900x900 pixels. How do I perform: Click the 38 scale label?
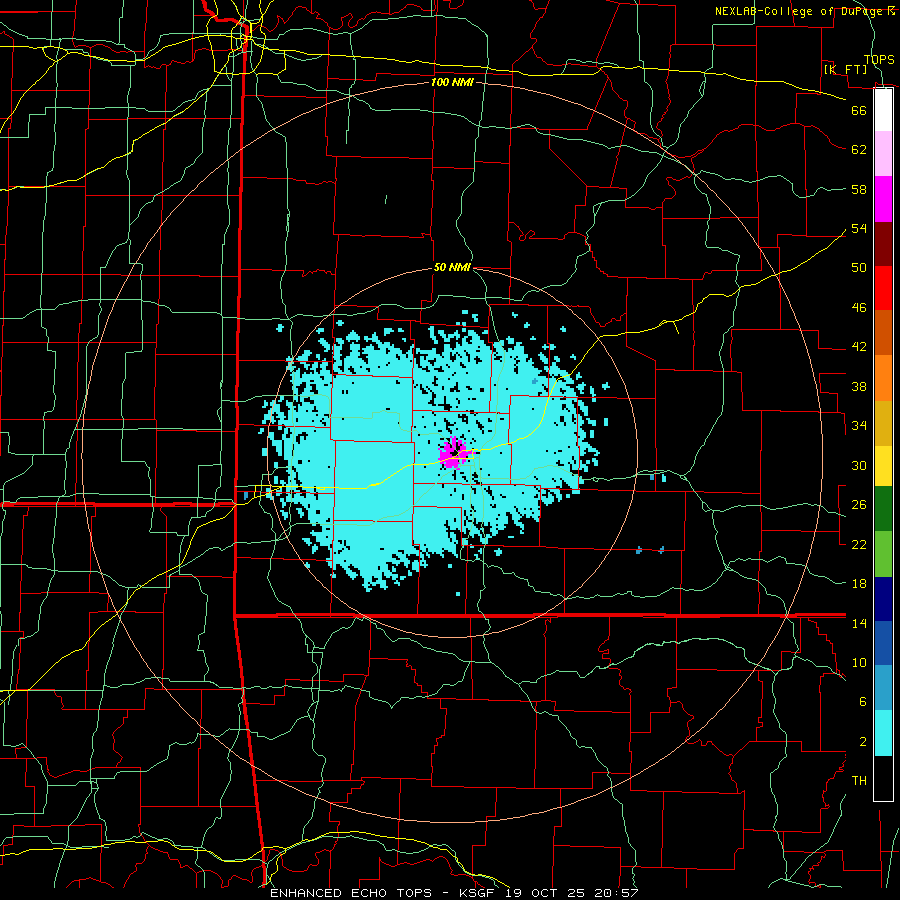click(x=859, y=386)
